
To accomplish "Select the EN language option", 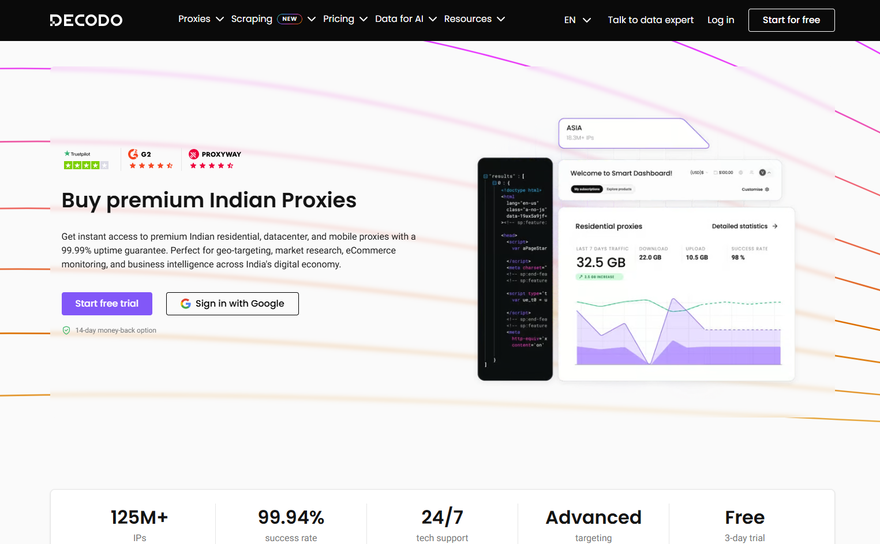I will pos(570,20).
